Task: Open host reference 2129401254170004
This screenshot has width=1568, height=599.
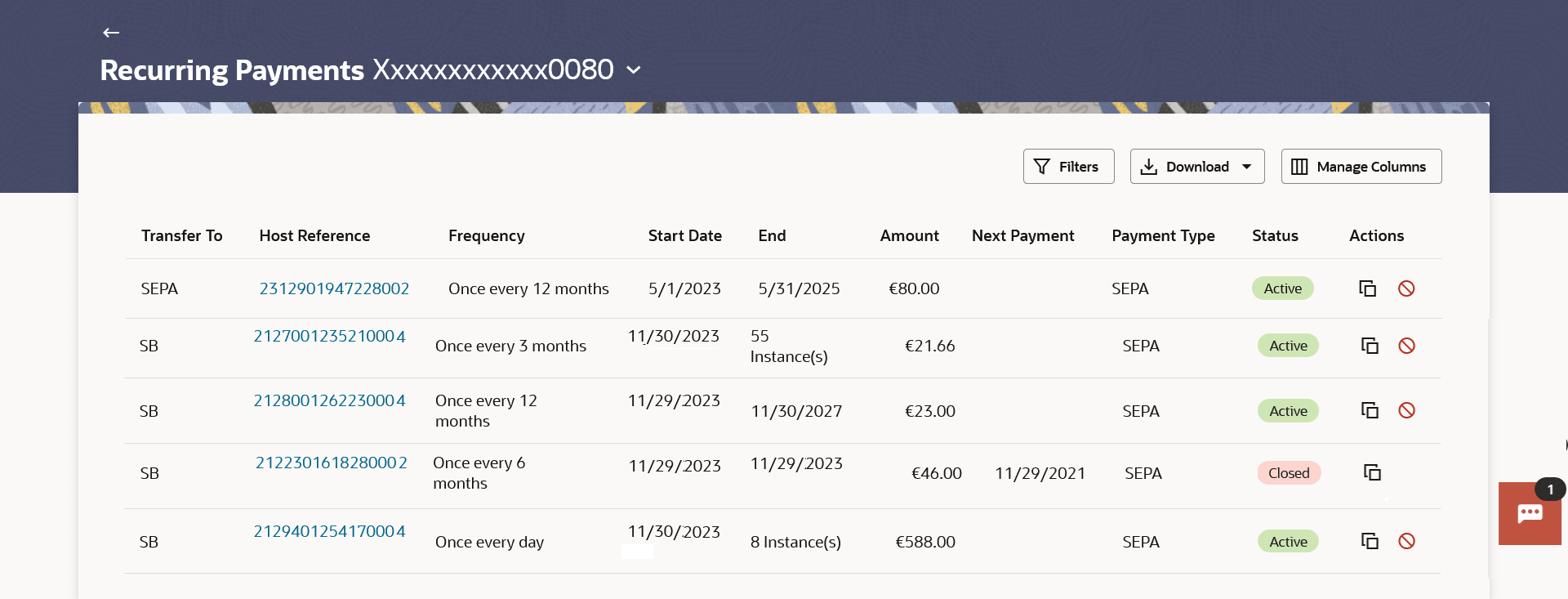Action: 329,531
